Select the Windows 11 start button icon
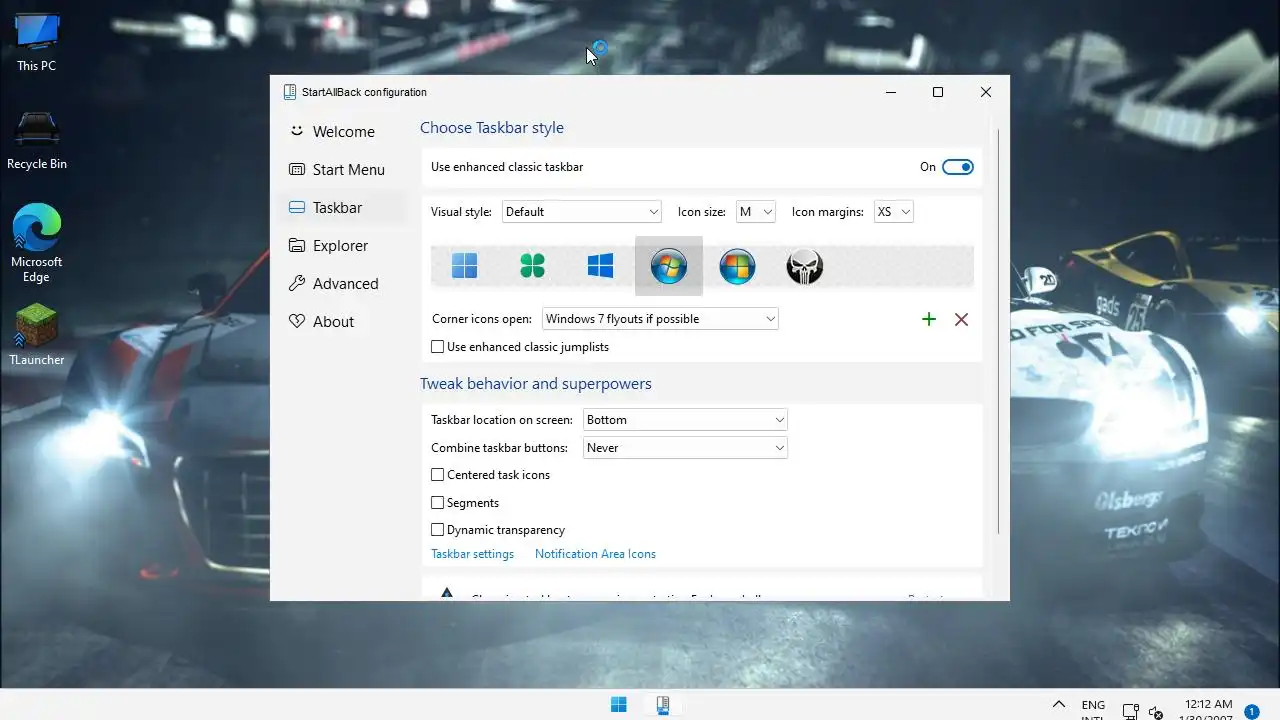Screen dimensions: 1280x720 click(x=464, y=266)
